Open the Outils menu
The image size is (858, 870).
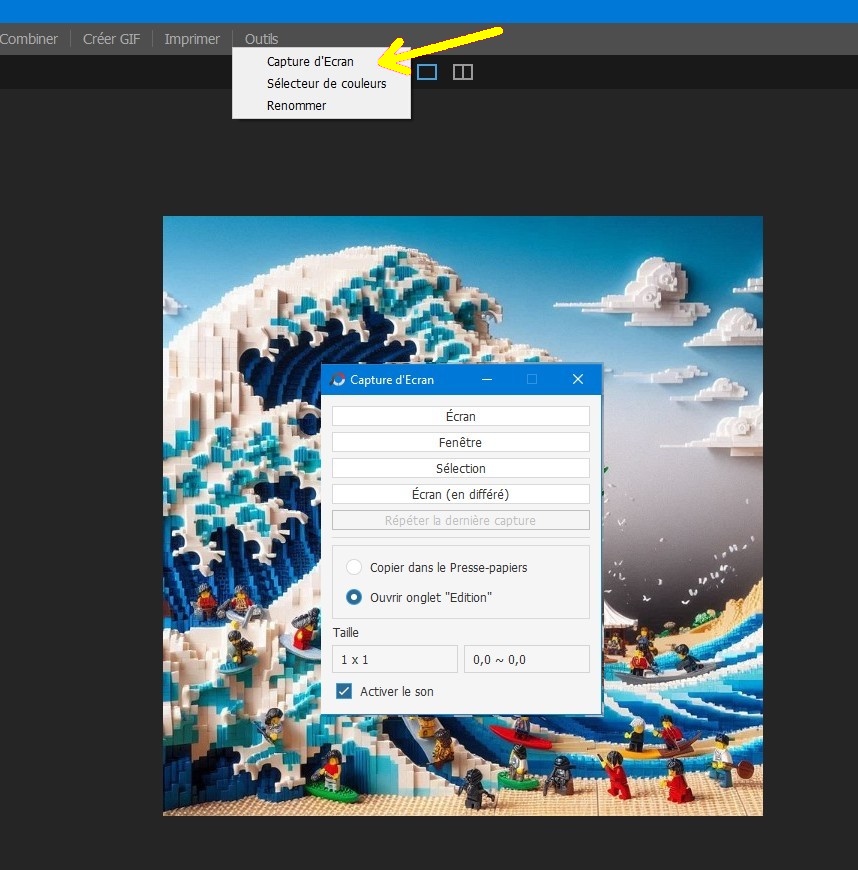coord(261,39)
